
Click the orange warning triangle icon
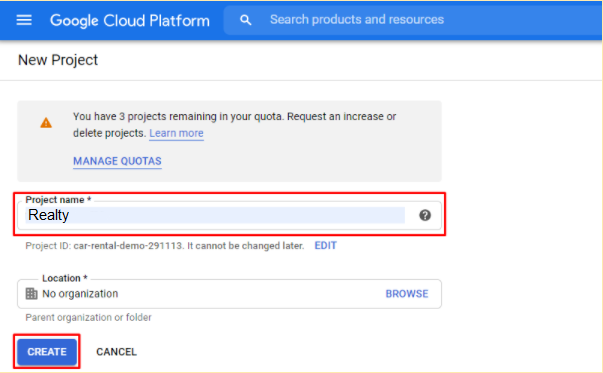[46, 123]
